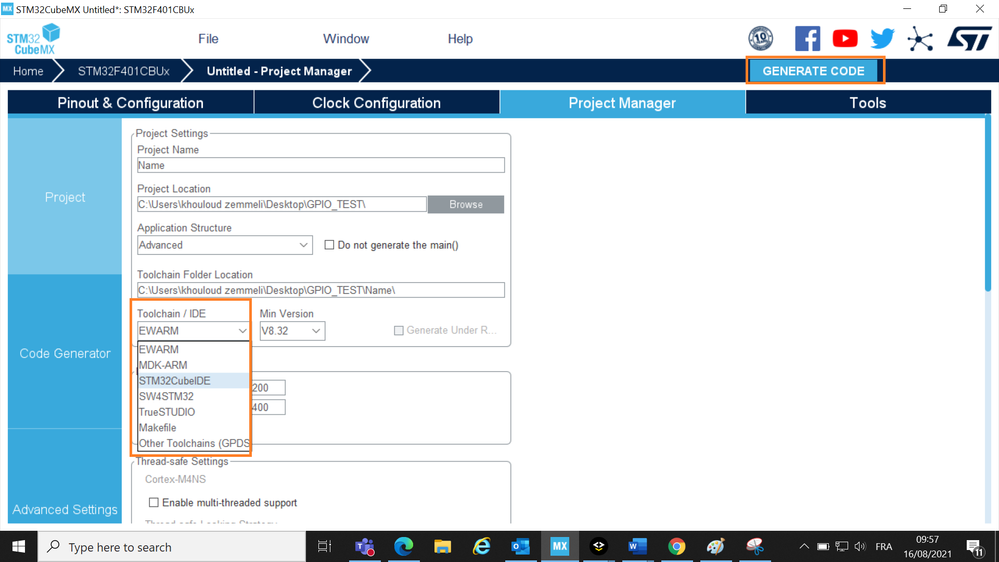Click the vertical scrollbar of the panel
The image size is (999, 562).
point(988,204)
